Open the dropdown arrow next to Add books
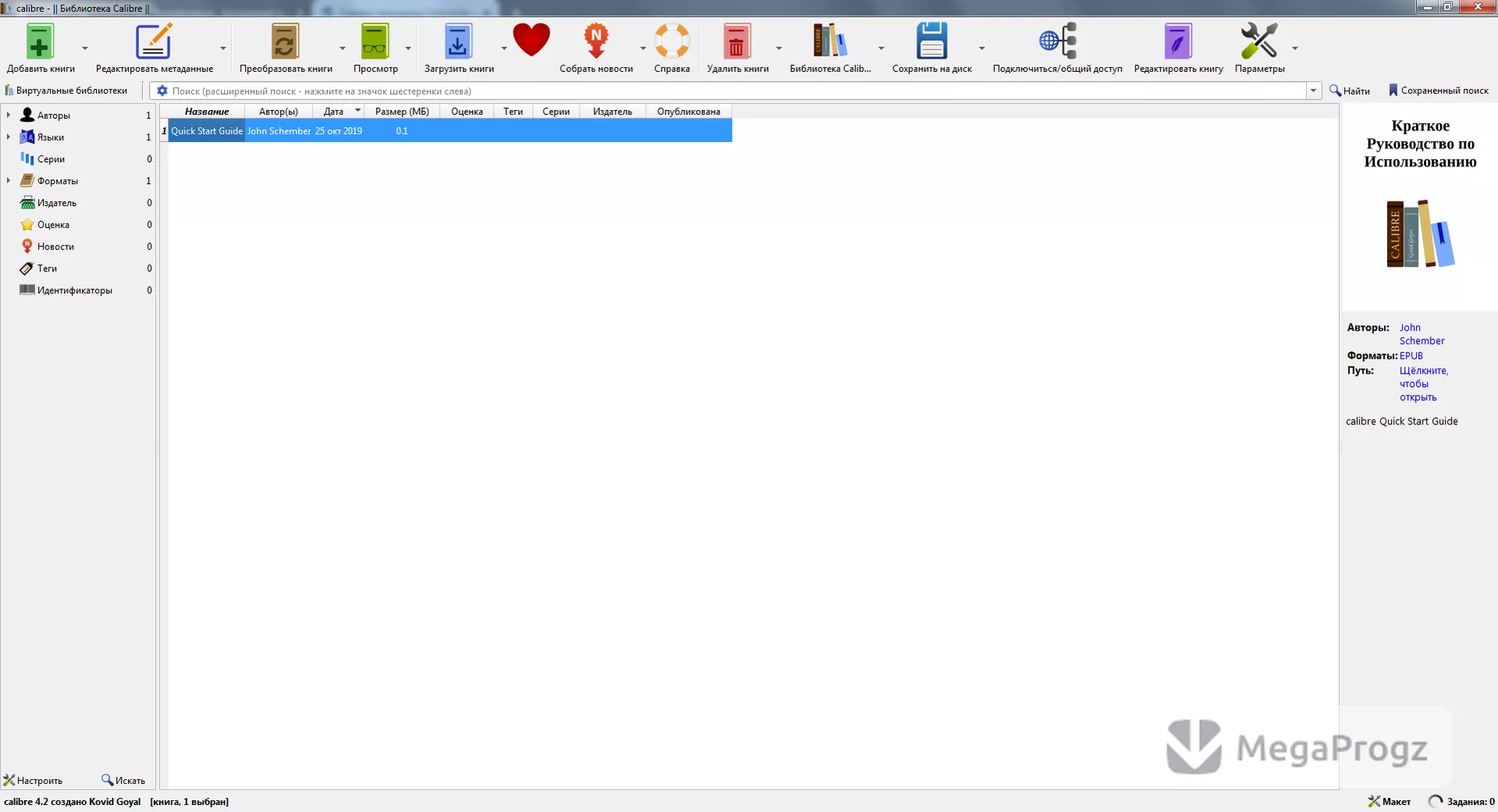 [x=85, y=48]
